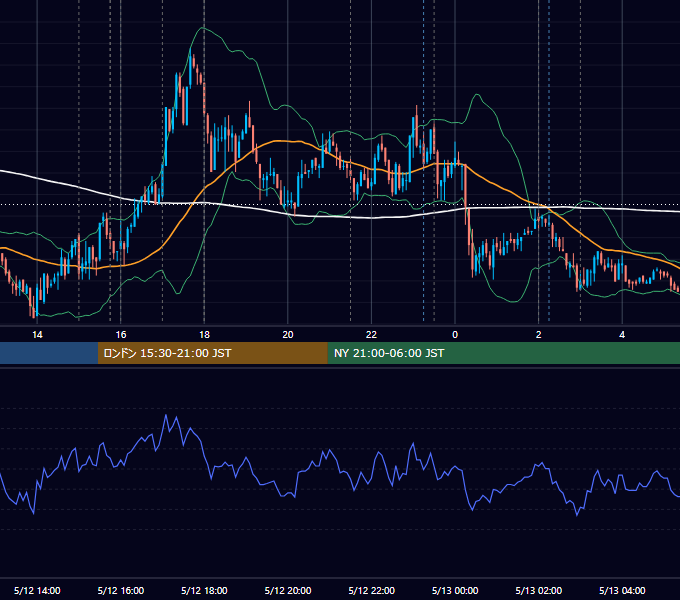Click the 5/12 22:00 time label
Screen dimensions: 680x600
[x=372, y=590]
